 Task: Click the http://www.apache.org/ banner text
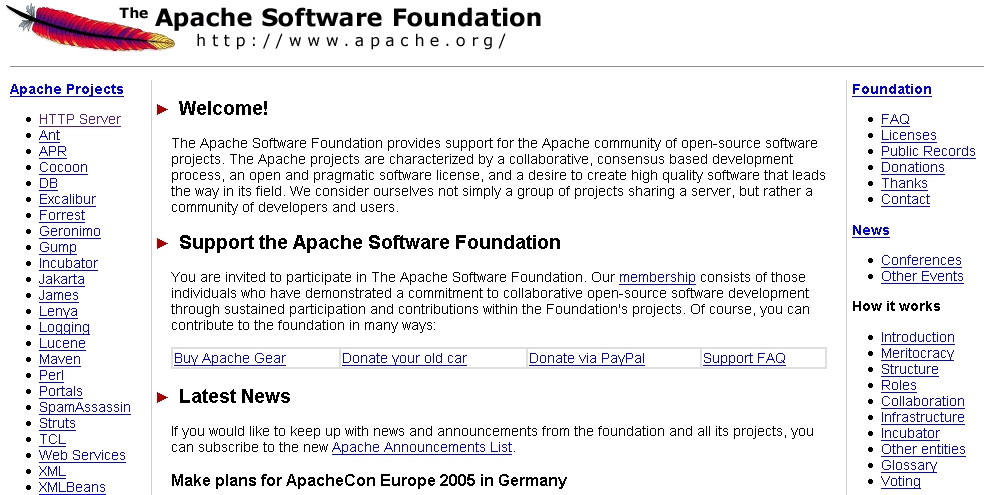352,42
